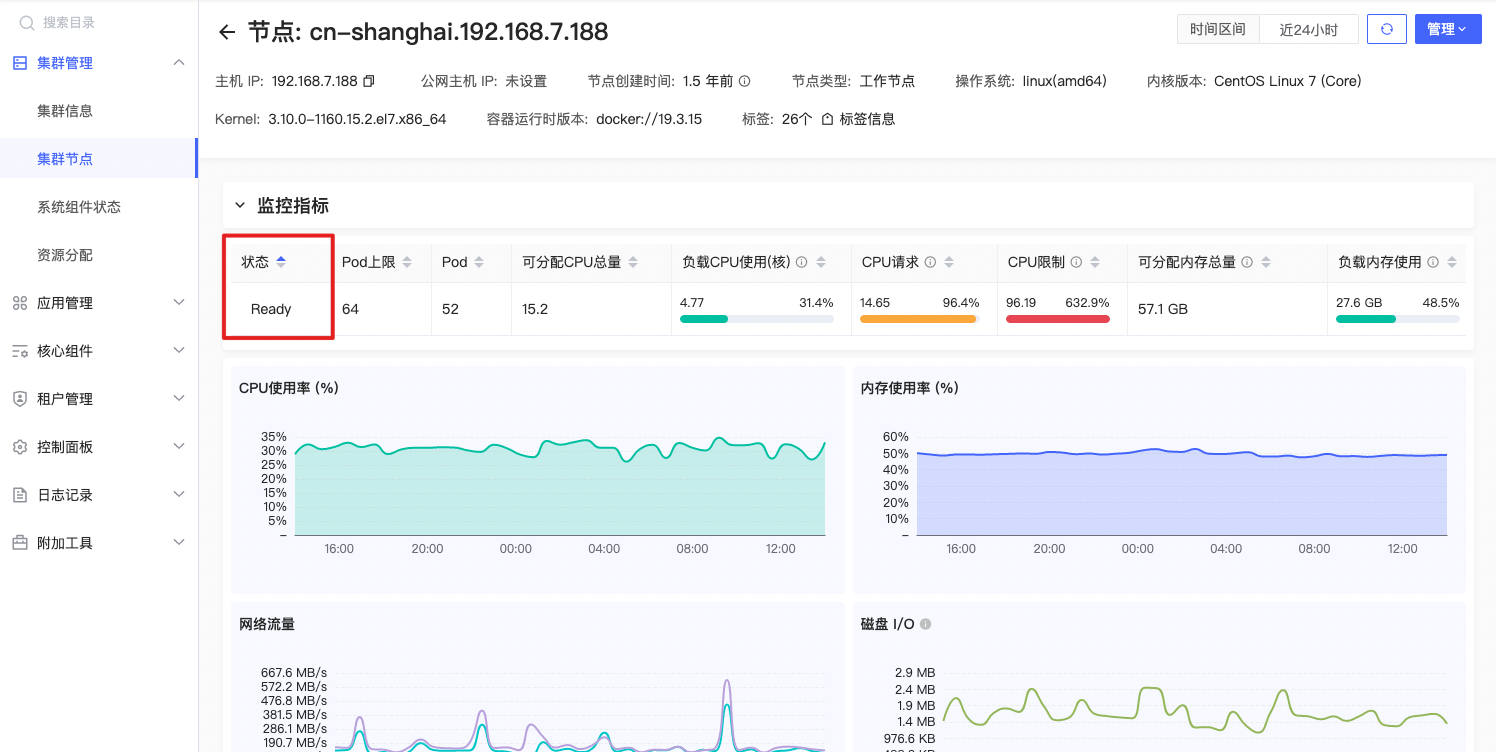Sort by CPU请求 column arrows
The width and height of the screenshot is (1496, 752).
click(948, 262)
